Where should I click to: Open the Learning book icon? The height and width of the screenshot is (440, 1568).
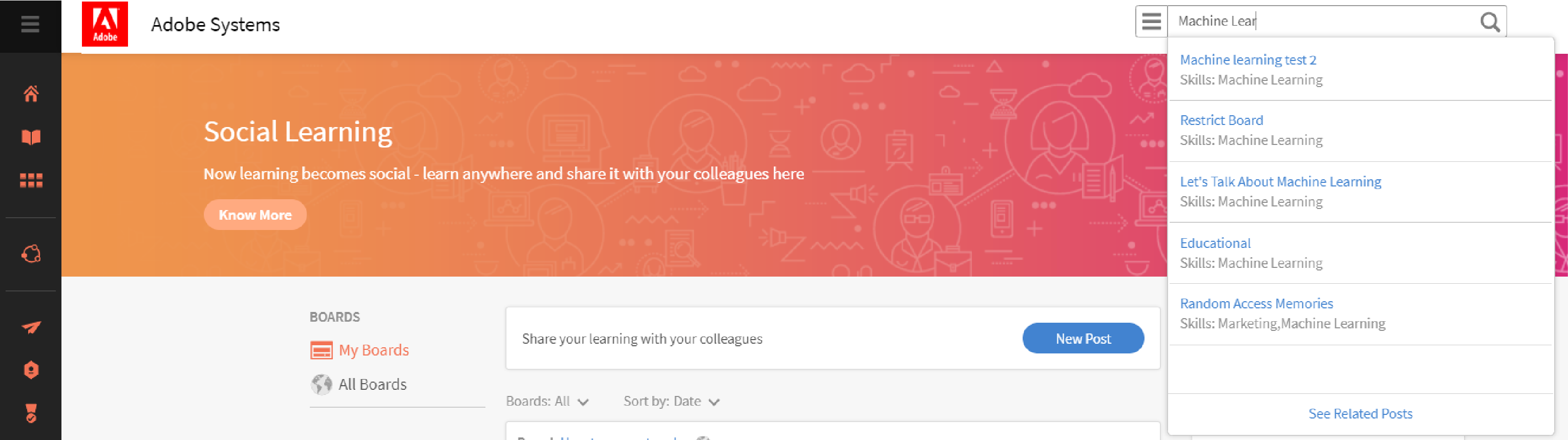tap(31, 137)
